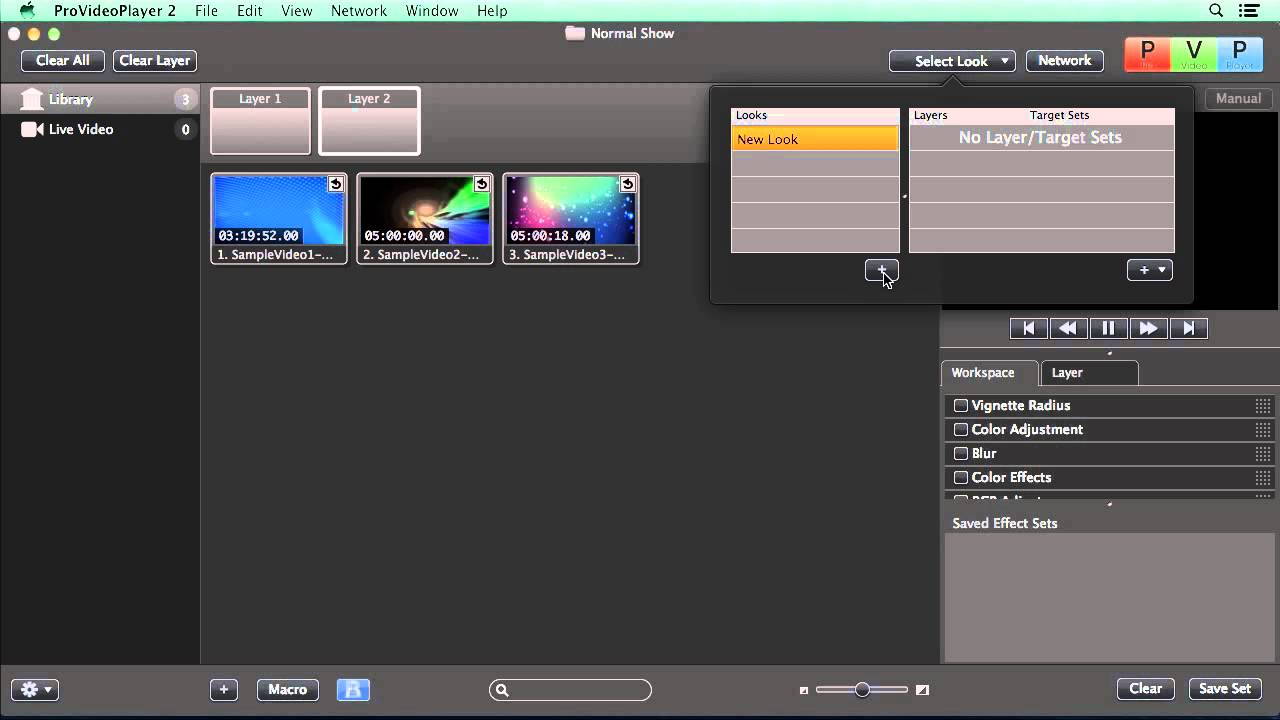Toggle loop icon on SampleVideo3 thumbnail
This screenshot has width=1280, height=720.
click(x=627, y=184)
